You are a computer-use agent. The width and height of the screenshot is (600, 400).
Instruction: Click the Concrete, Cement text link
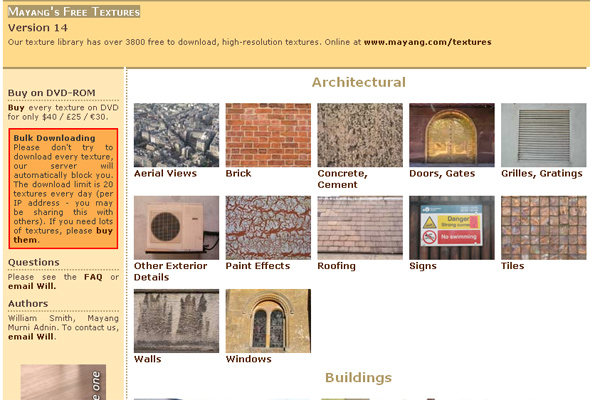pos(342,179)
